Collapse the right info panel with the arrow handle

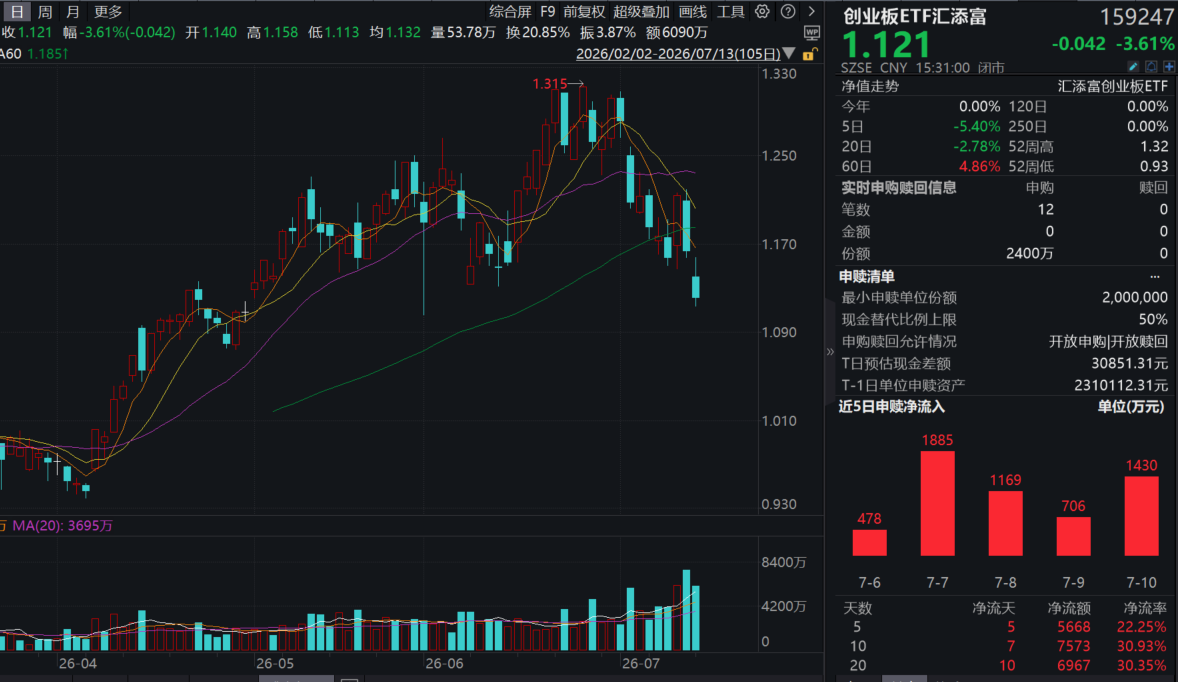click(x=830, y=351)
